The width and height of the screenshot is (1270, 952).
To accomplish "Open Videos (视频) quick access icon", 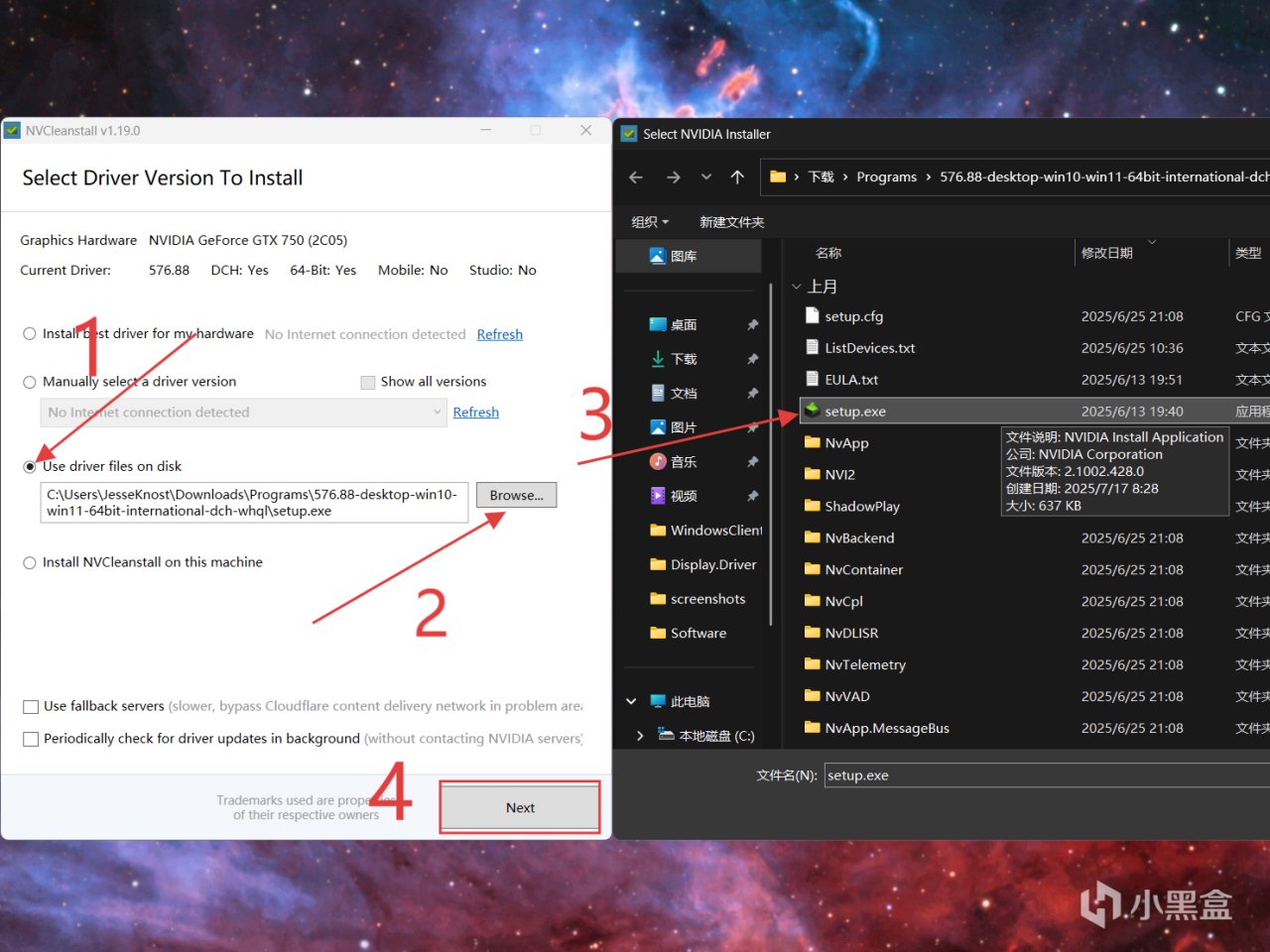I will pyautogui.click(x=658, y=496).
